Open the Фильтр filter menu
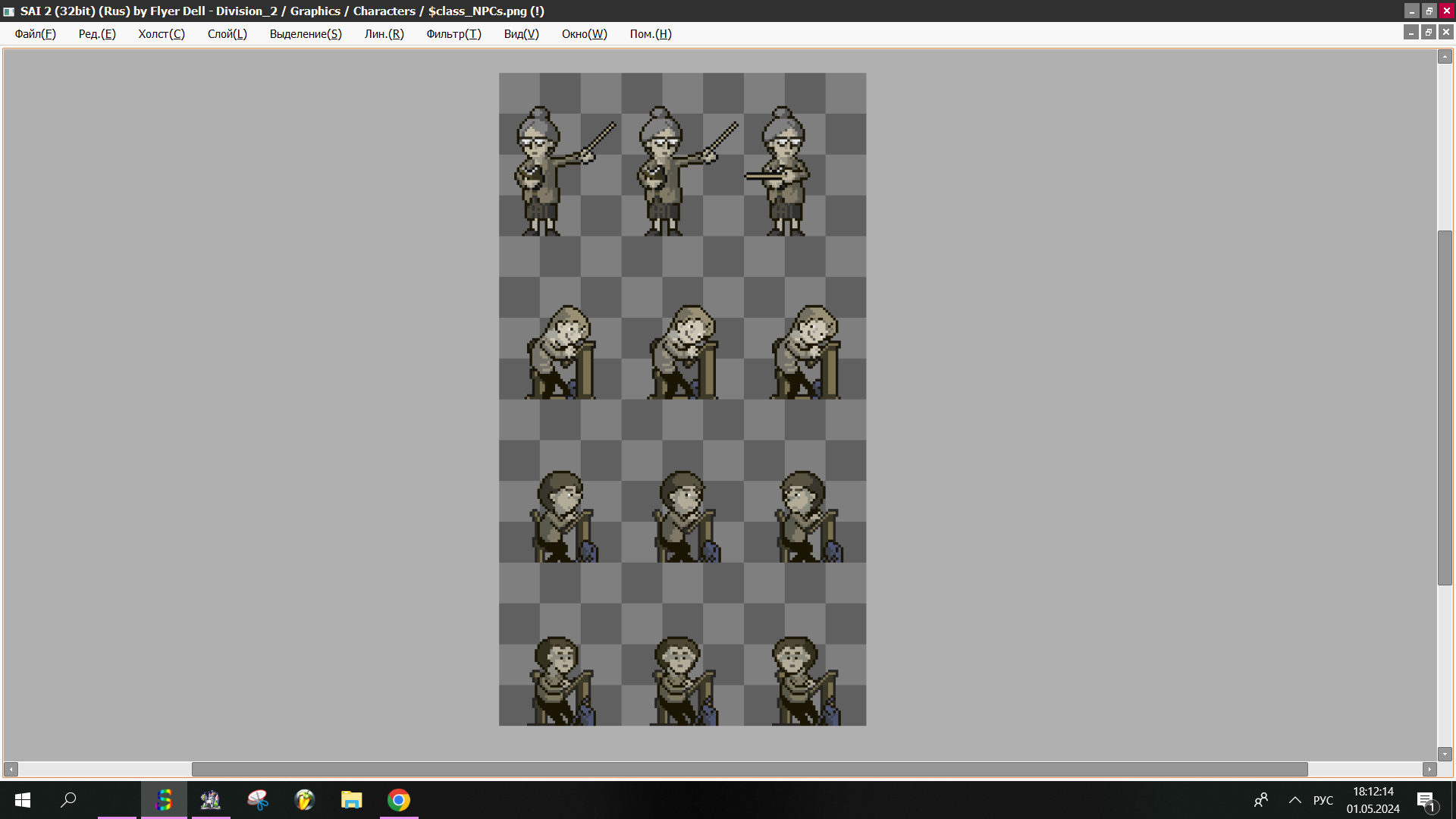1456x819 pixels. (453, 34)
